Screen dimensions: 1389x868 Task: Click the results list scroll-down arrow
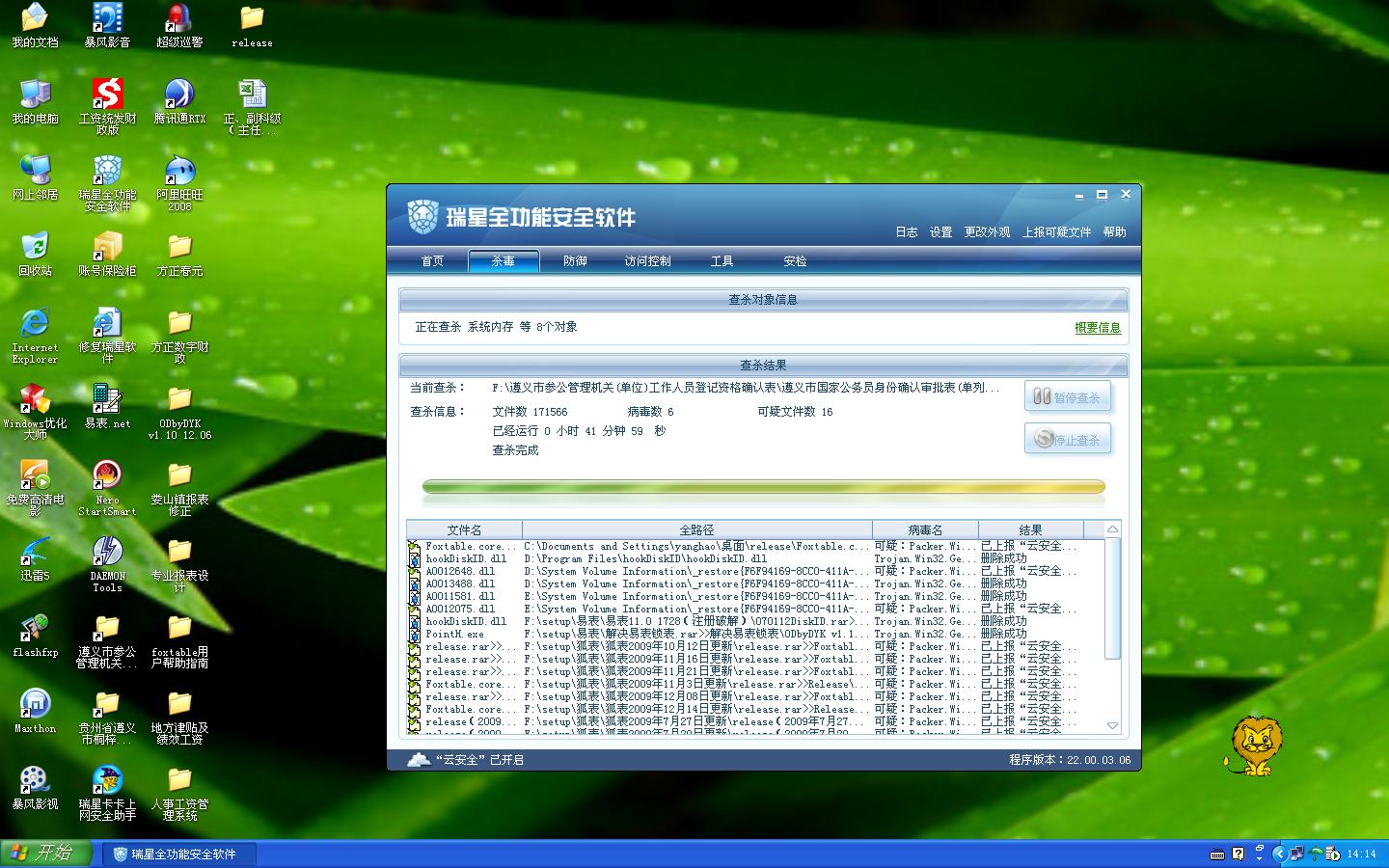pos(1112,725)
